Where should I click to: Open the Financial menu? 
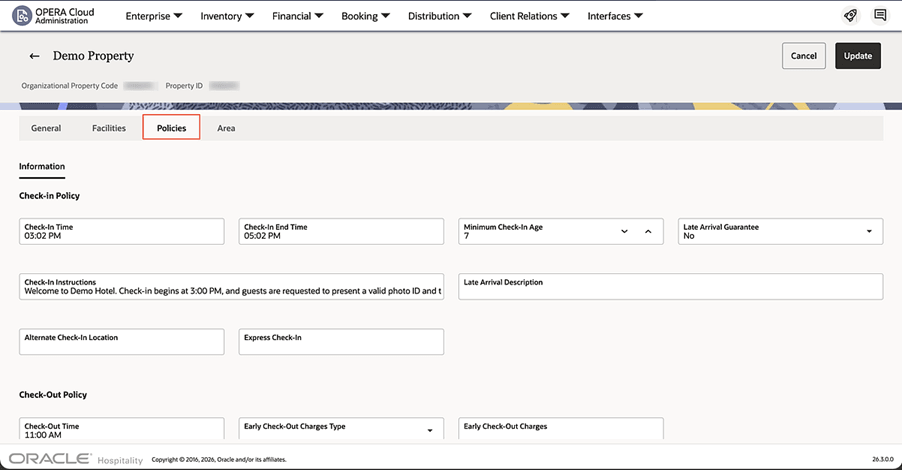pos(297,16)
